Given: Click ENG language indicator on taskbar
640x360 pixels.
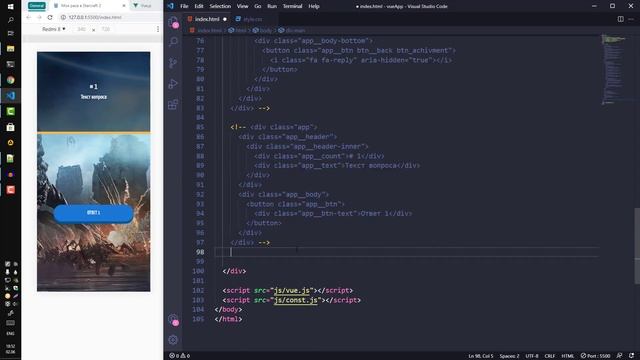Looking at the screenshot, I should (x=11, y=333).
